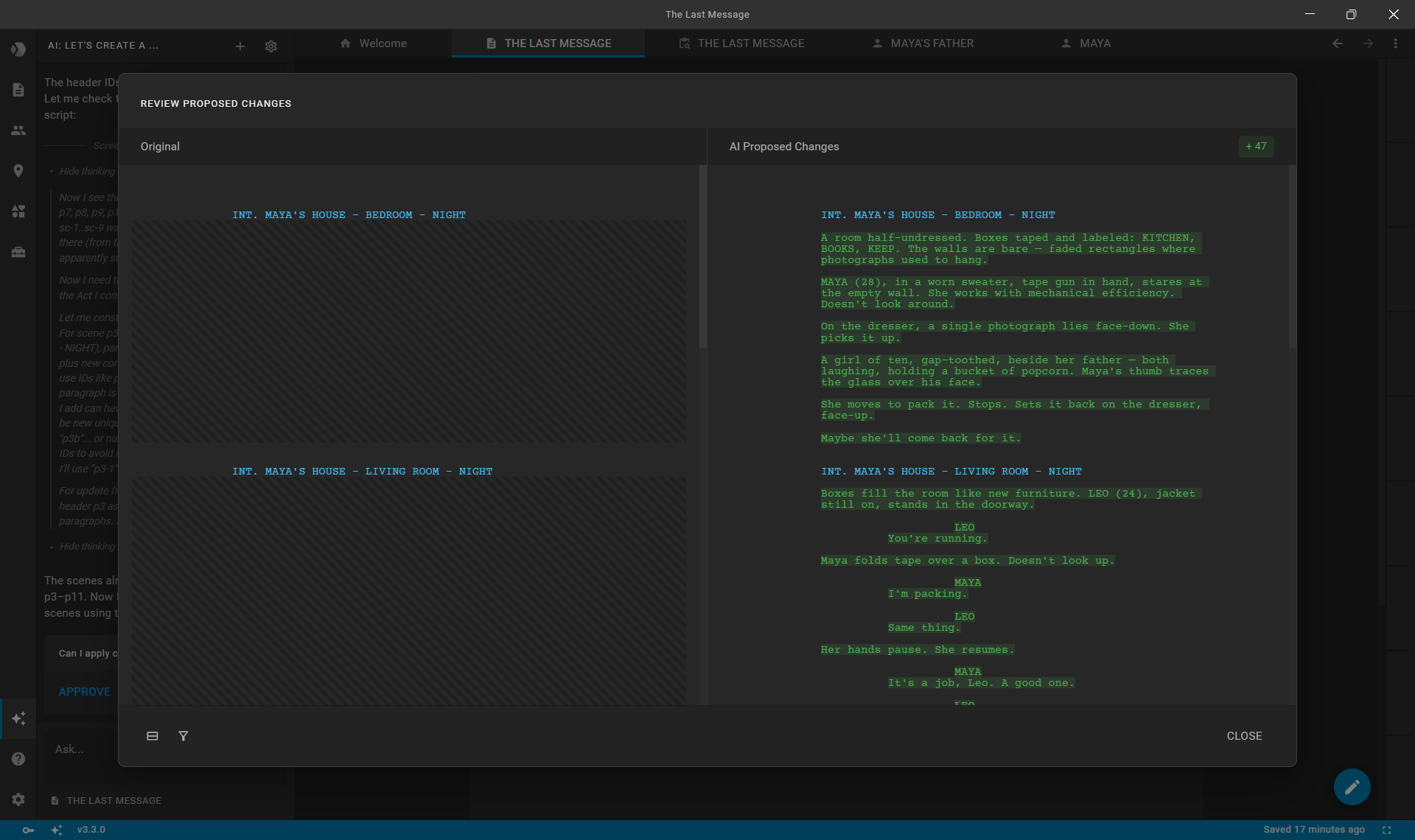Open the tab bar overflow menu
Viewport: 1415px width, 840px height.
(x=1396, y=43)
